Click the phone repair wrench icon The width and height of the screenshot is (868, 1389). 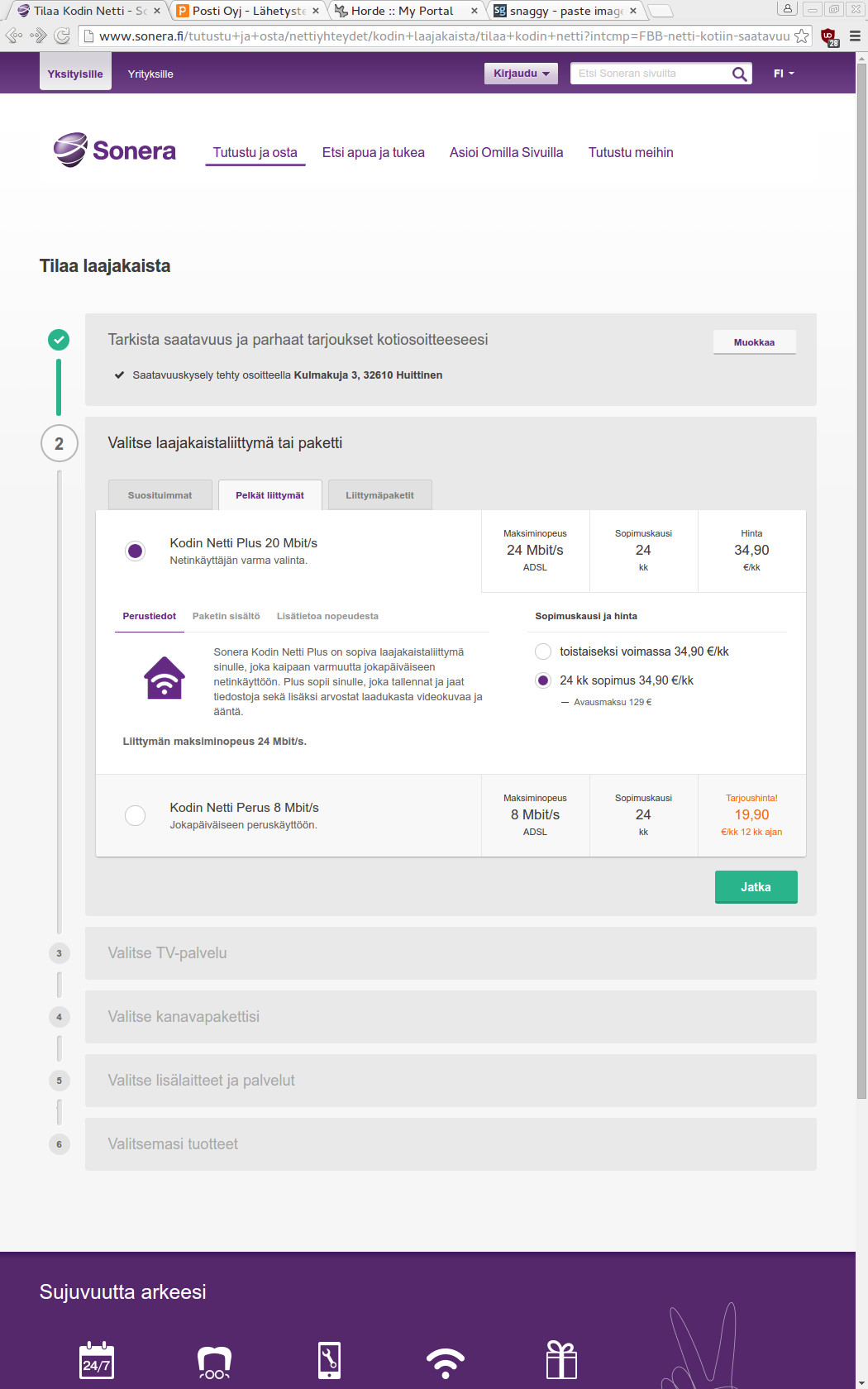pyautogui.click(x=329, y=1360)
